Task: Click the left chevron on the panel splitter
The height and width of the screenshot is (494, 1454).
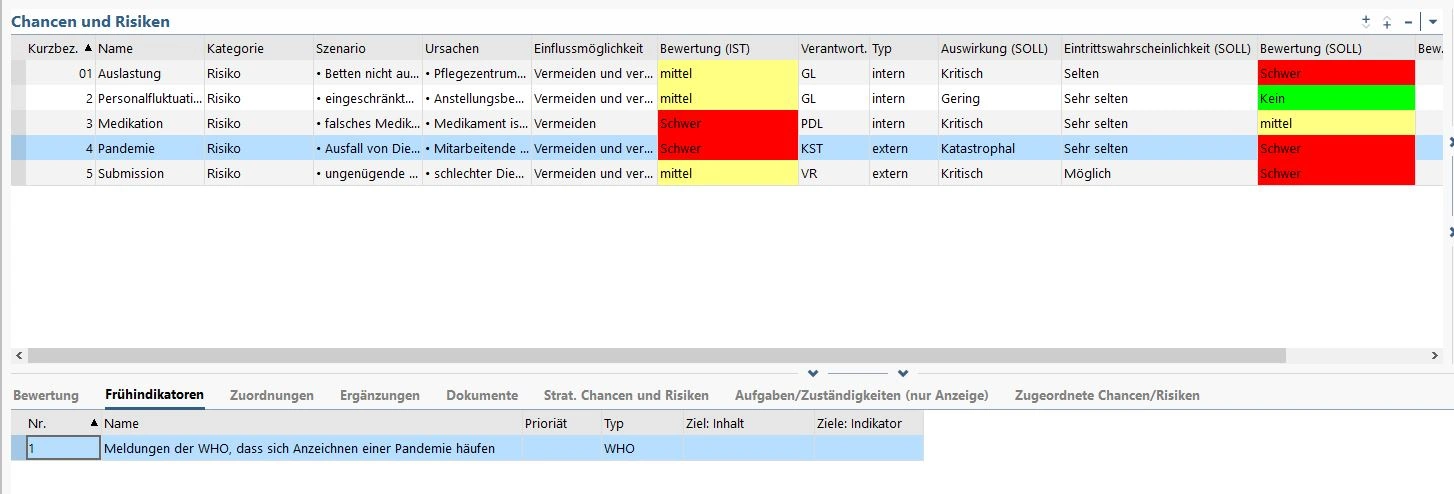Action: click(x=813, y=374)
